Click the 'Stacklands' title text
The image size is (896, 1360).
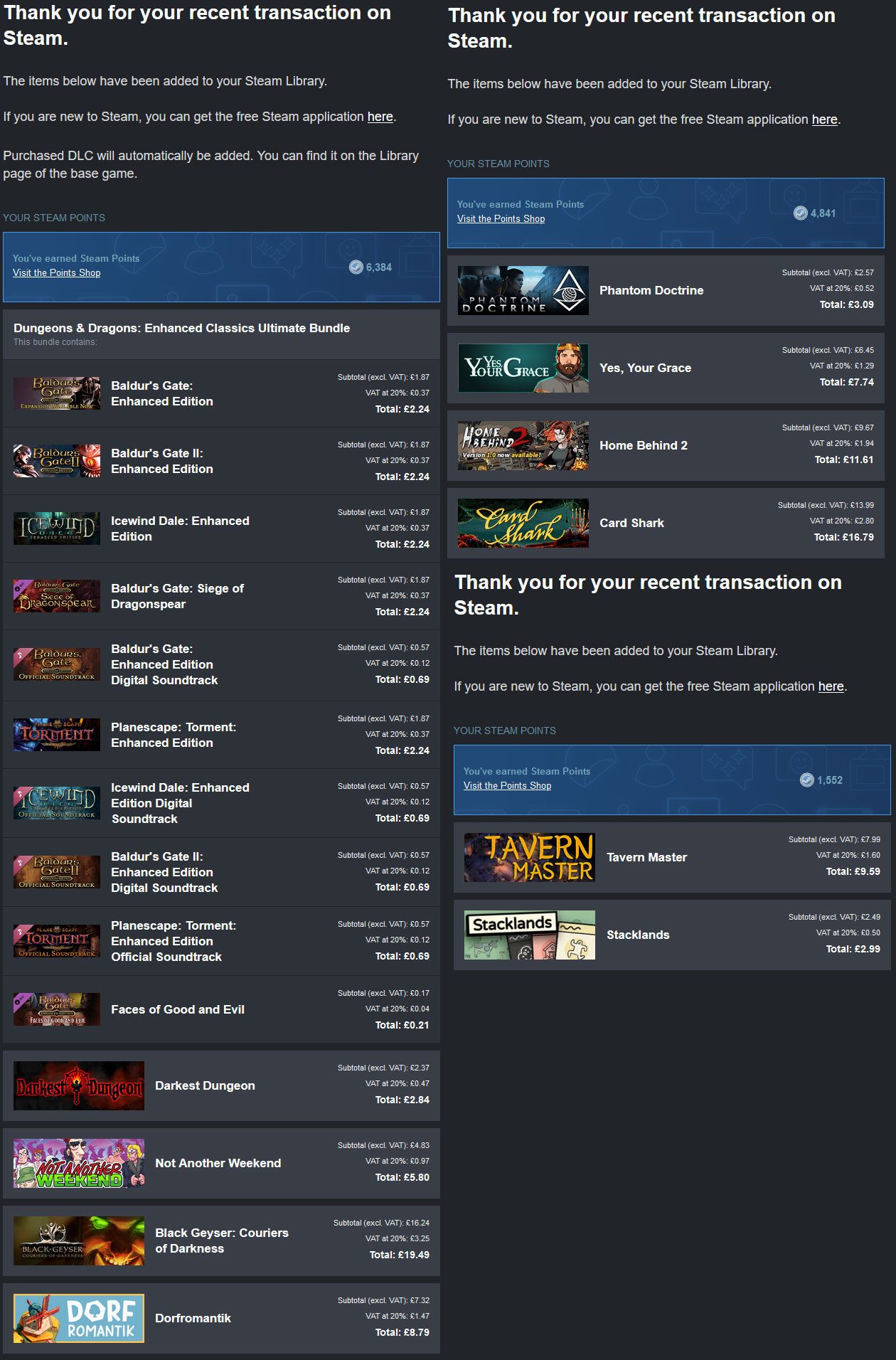638,935
